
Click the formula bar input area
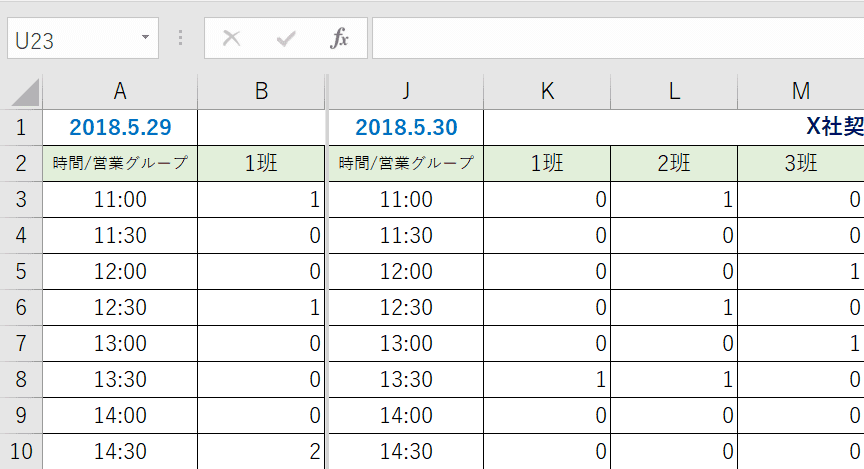coord(618,38)
